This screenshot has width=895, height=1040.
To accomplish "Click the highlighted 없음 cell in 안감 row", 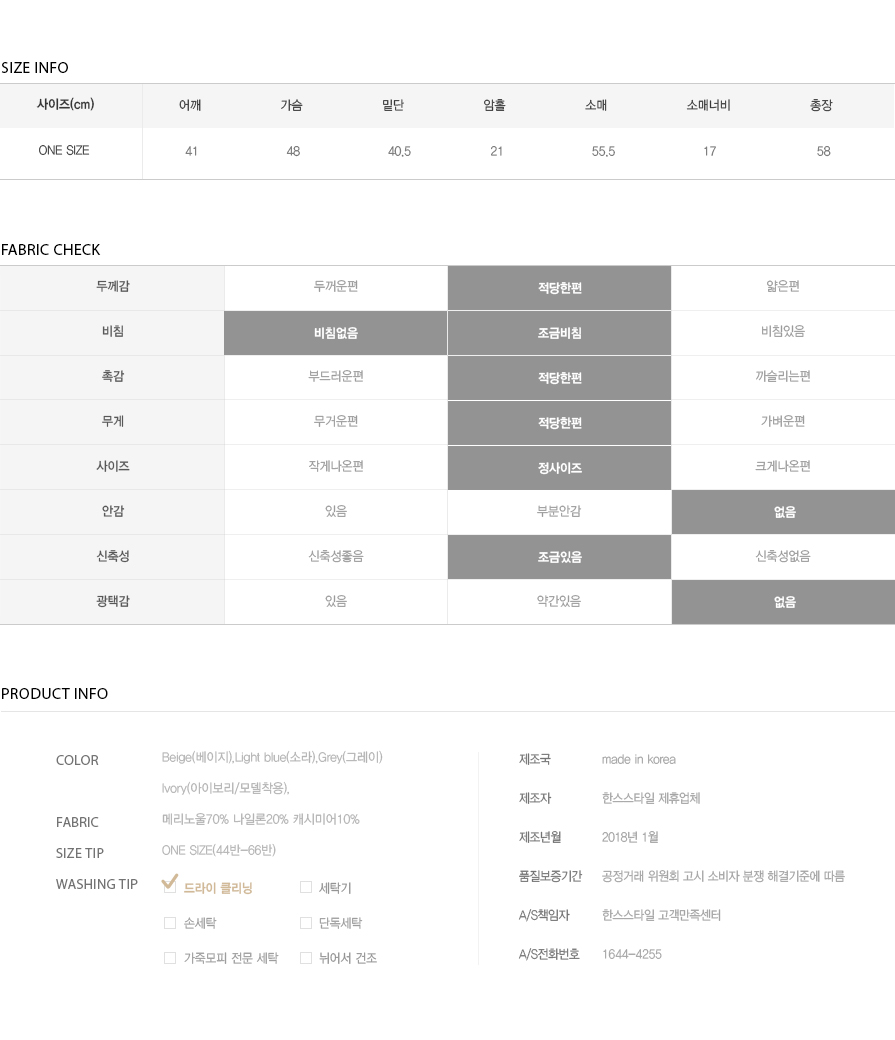I will pyautogui.click(x=784, y=512).
